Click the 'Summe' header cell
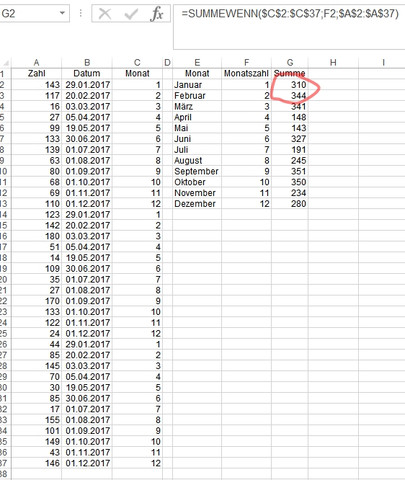Screen dimensions: 405x480 pyautogui.click(x=290, y=73)
